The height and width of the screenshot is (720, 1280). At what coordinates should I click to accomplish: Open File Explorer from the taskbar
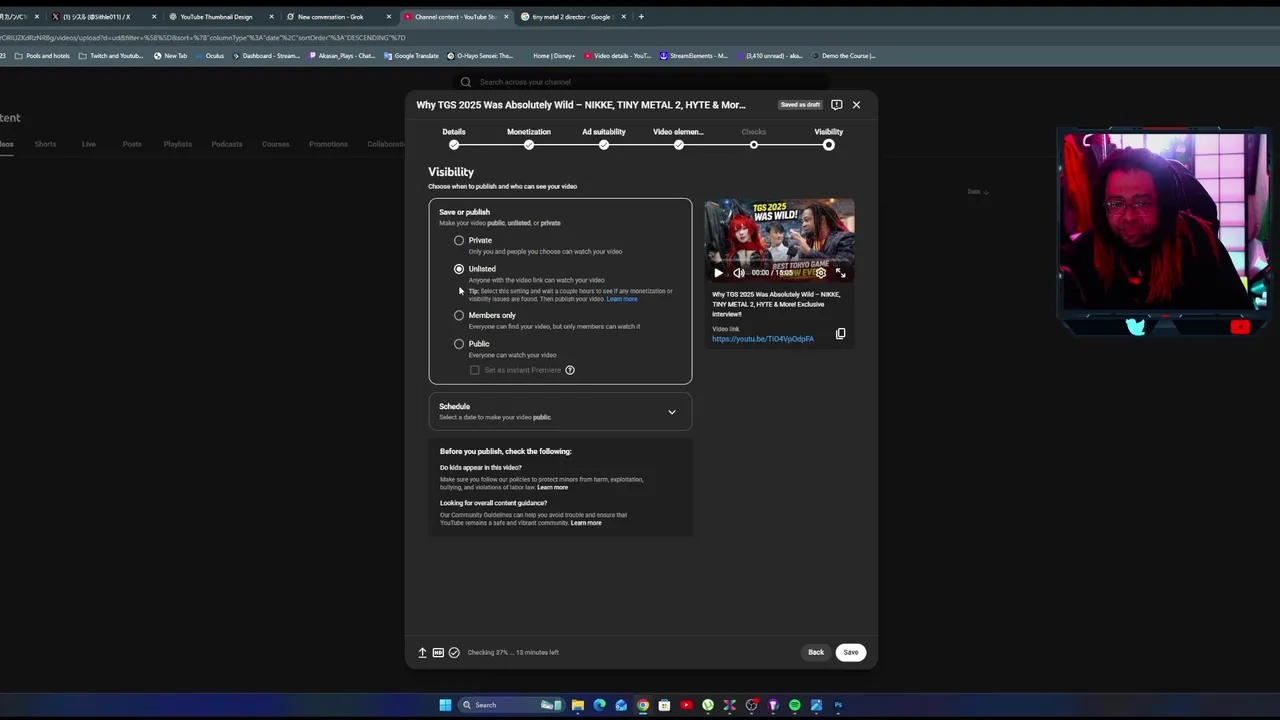tap(577, 705)
